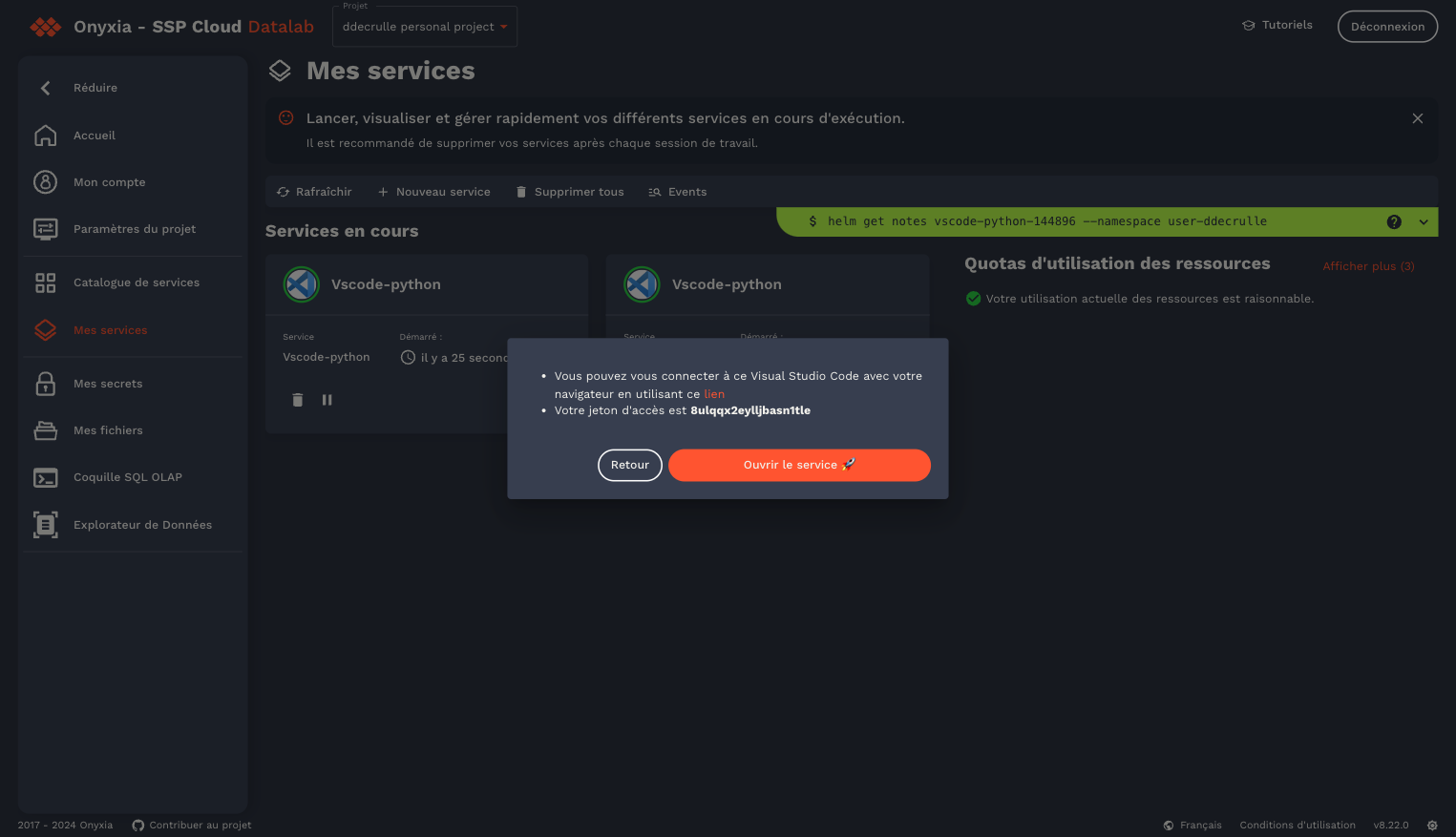This screenshot has height=837, width=1456.
Task: Open help for the helm command
Action: (1394, 221)
